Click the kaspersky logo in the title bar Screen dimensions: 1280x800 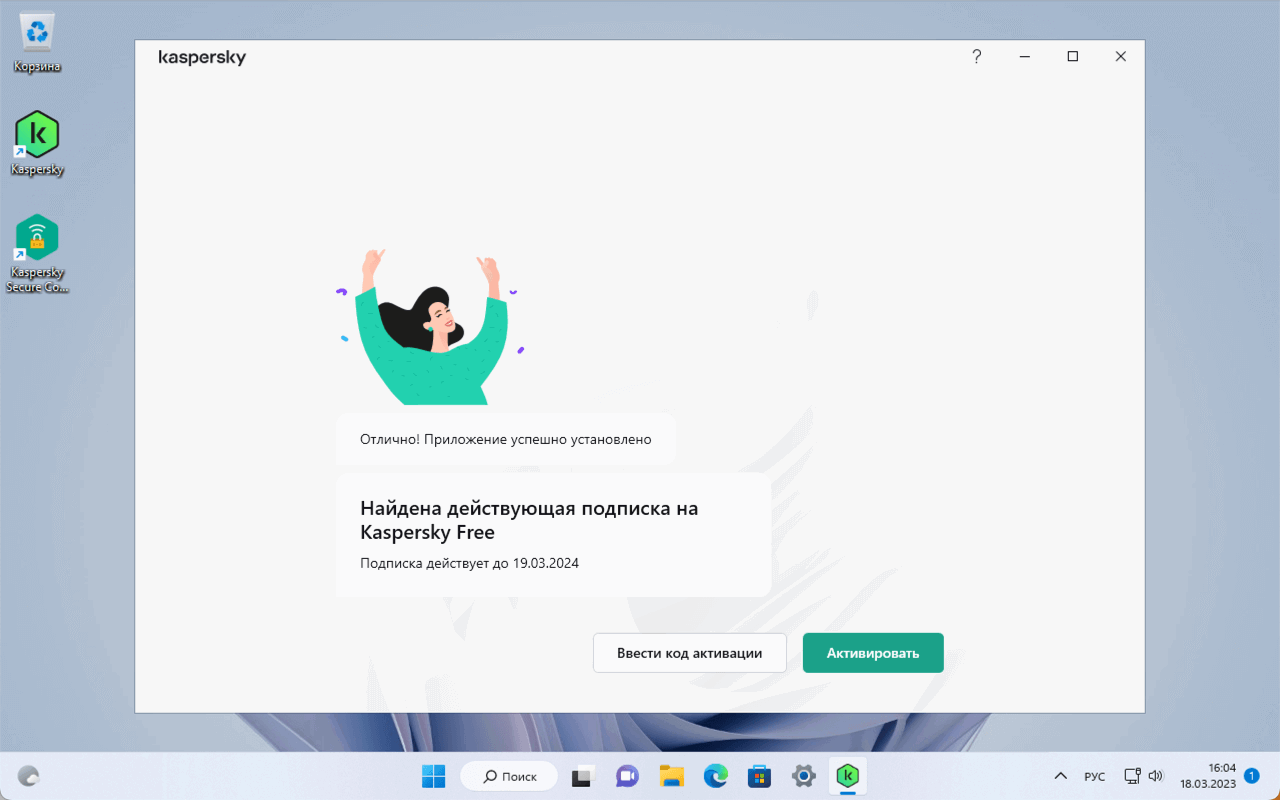[202, 58]
